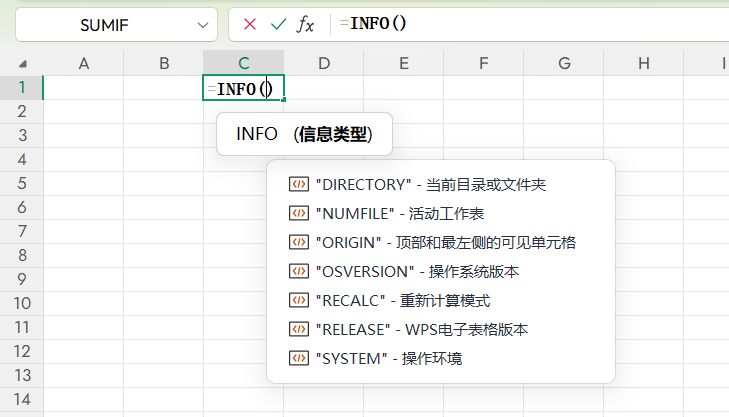Select row 5 header

21,183
